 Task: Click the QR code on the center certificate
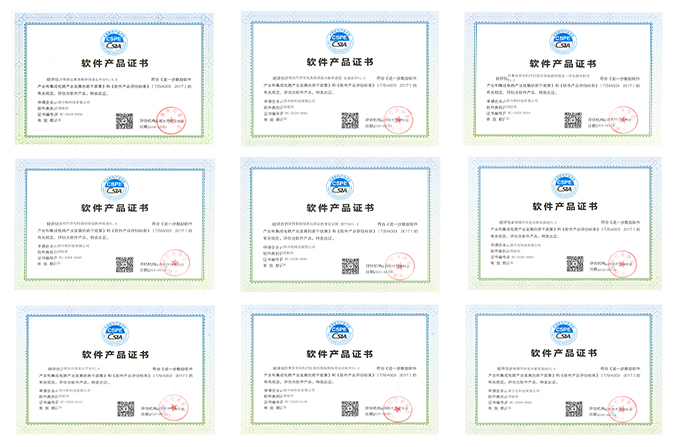click(x=350, y=266)
